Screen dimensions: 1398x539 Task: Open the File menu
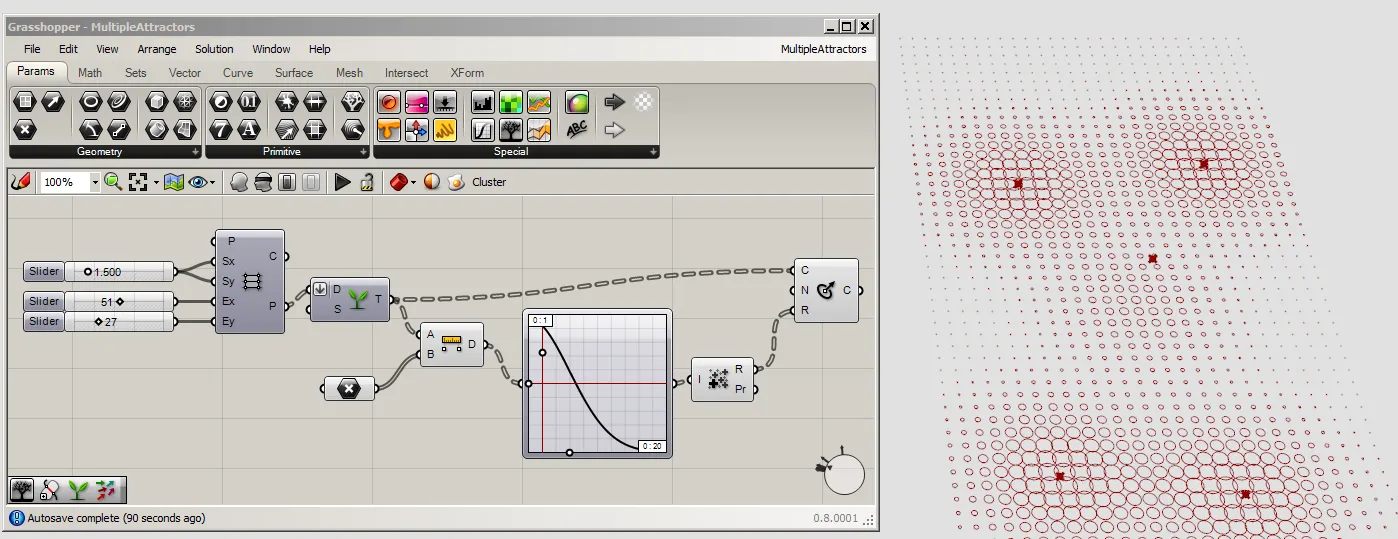click(x=32, y=49)
